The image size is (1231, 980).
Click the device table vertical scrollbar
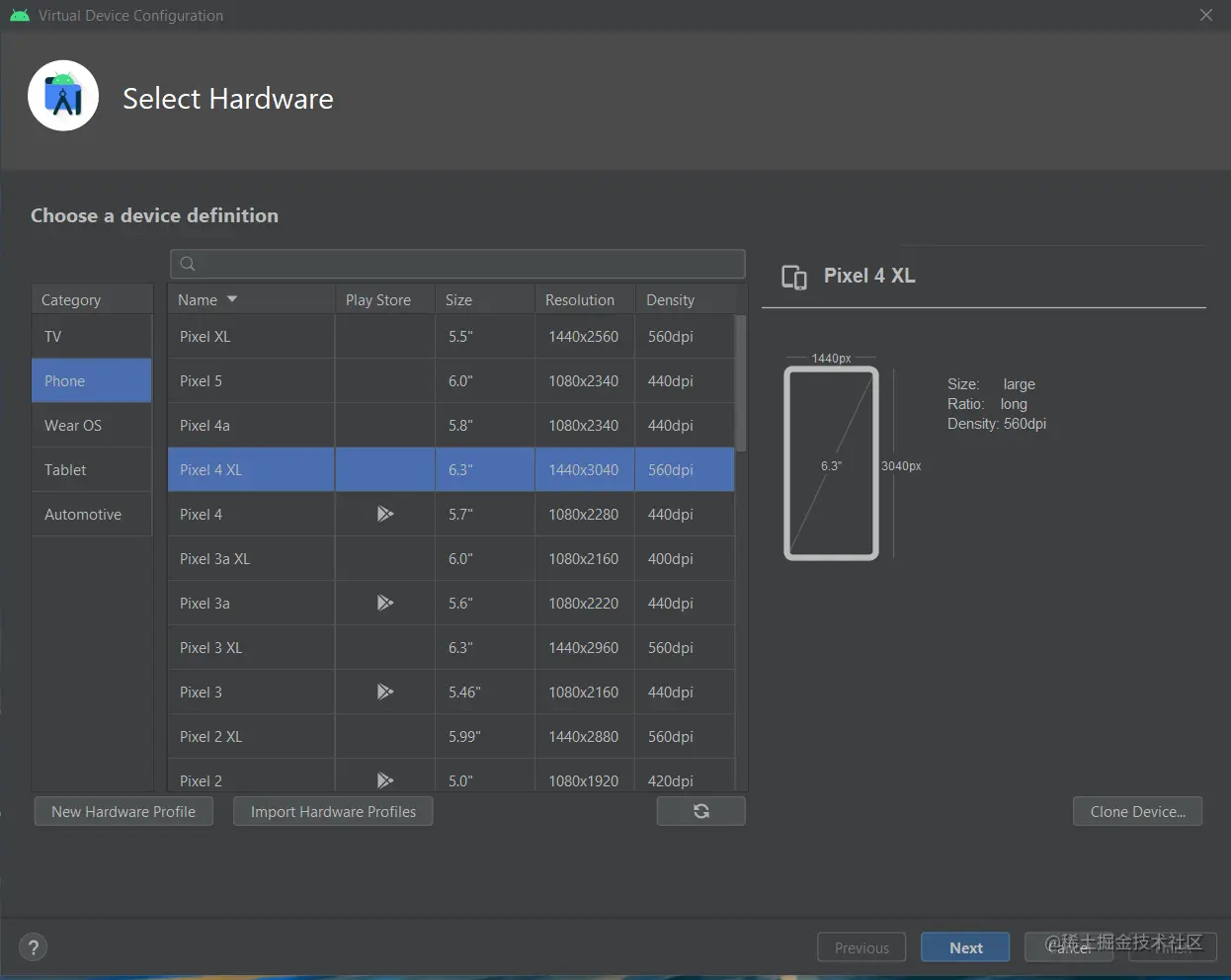click(x=741, y=383)
